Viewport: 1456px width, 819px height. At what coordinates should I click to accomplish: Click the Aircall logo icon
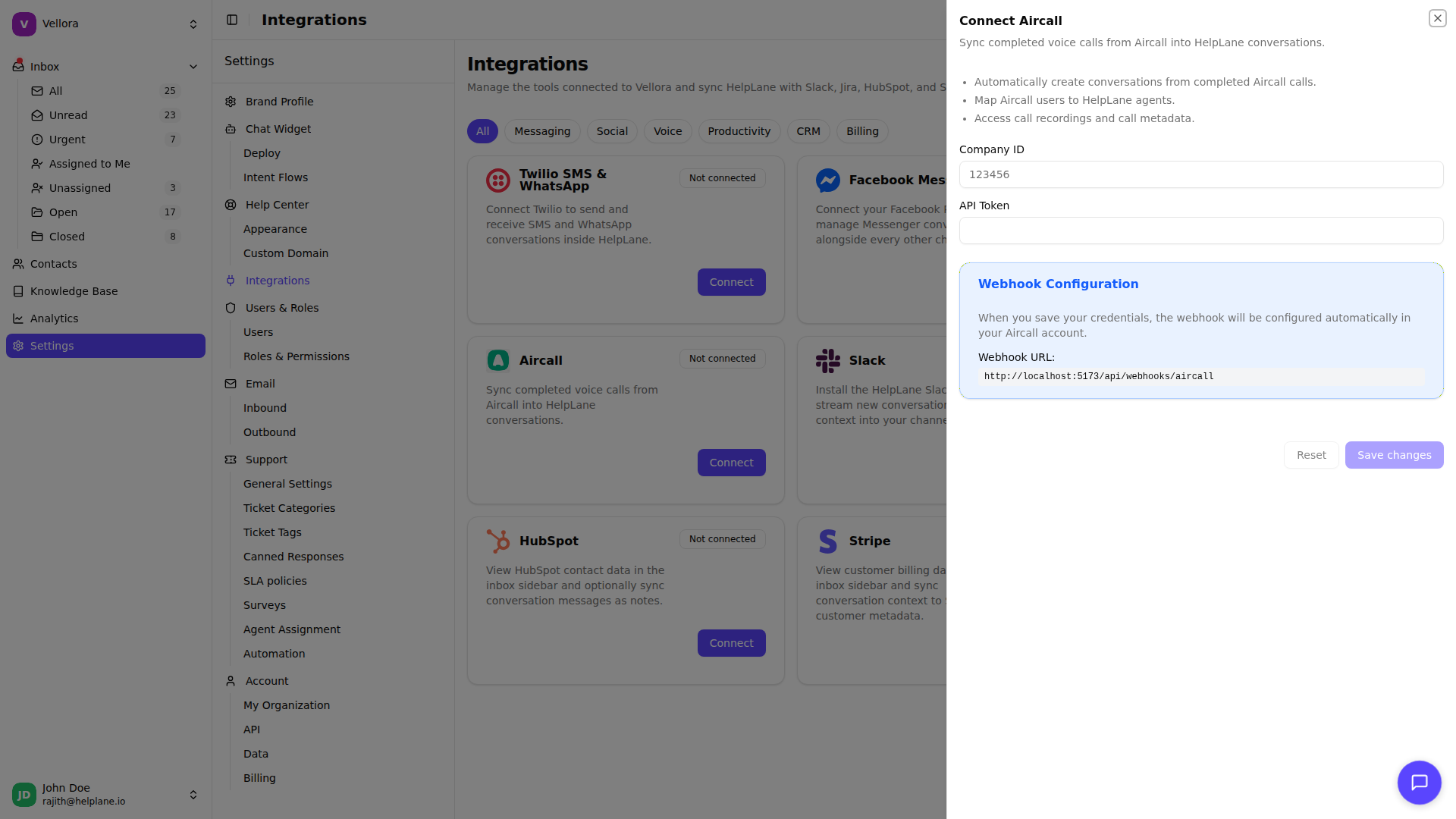click(x=498, y=361)
